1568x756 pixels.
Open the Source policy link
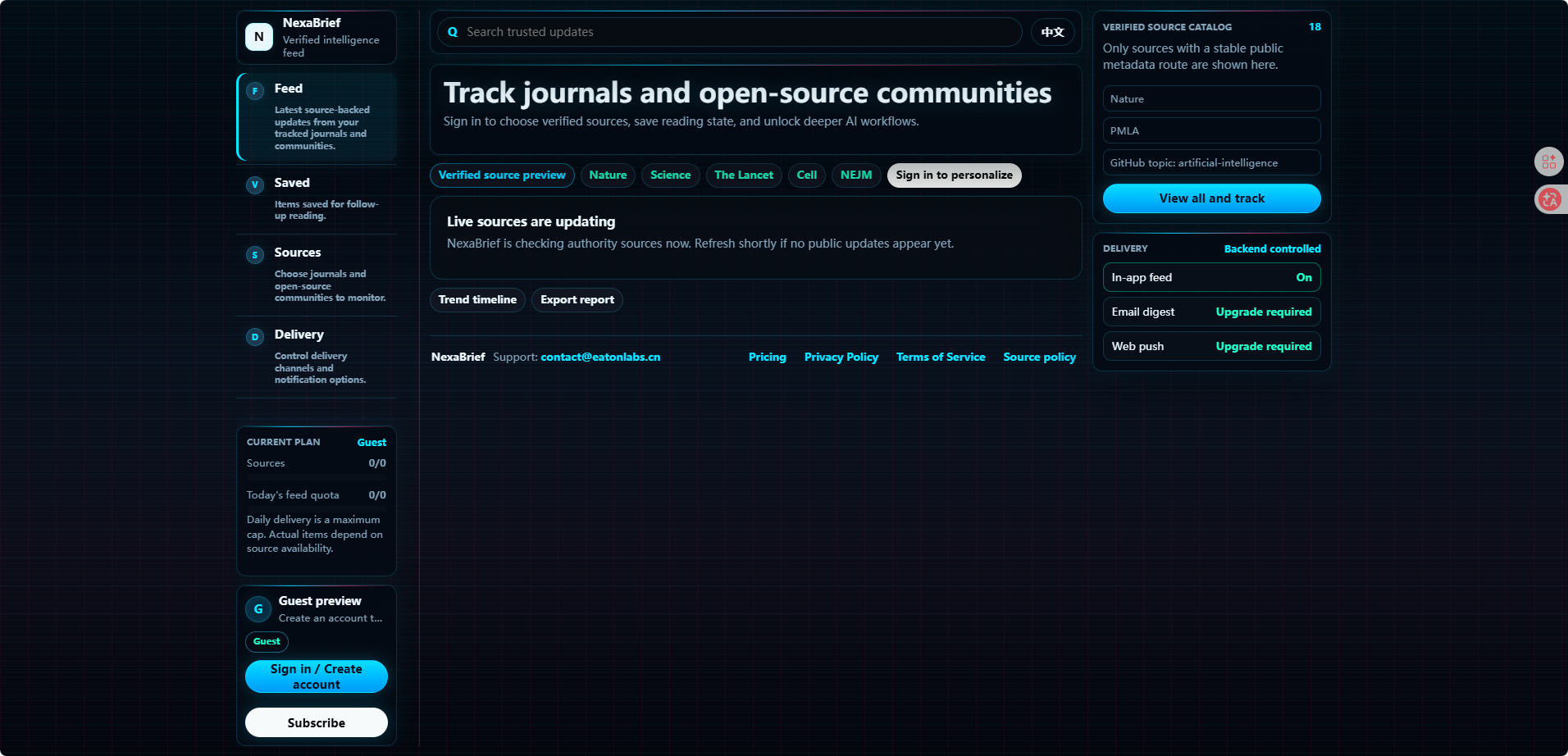(1040, 358)
